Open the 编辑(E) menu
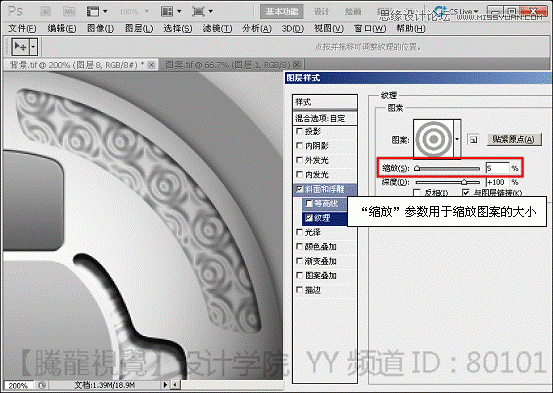 pos(62,28)
